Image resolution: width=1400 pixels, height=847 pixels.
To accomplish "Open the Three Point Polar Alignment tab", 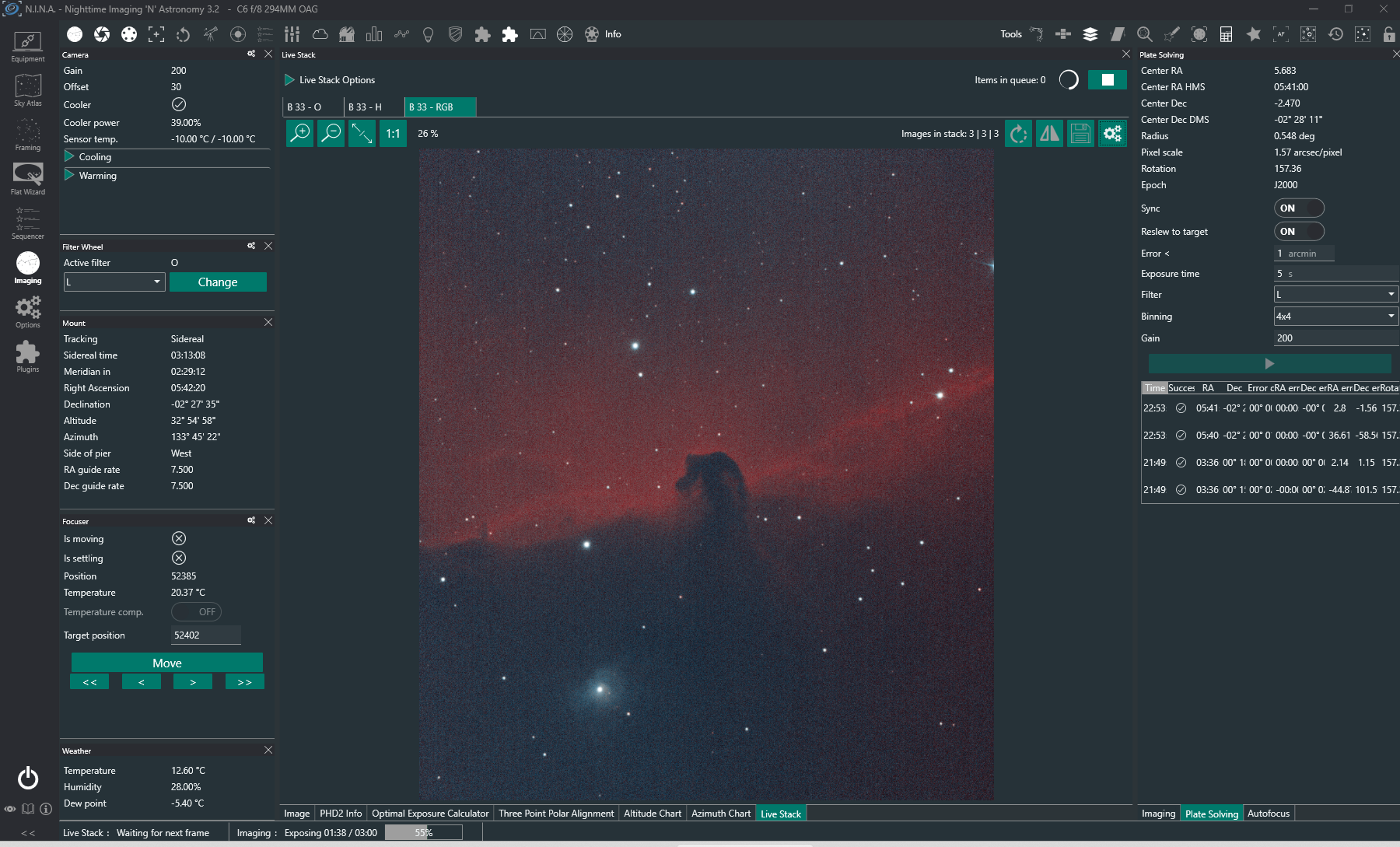I will click(556, 814).
